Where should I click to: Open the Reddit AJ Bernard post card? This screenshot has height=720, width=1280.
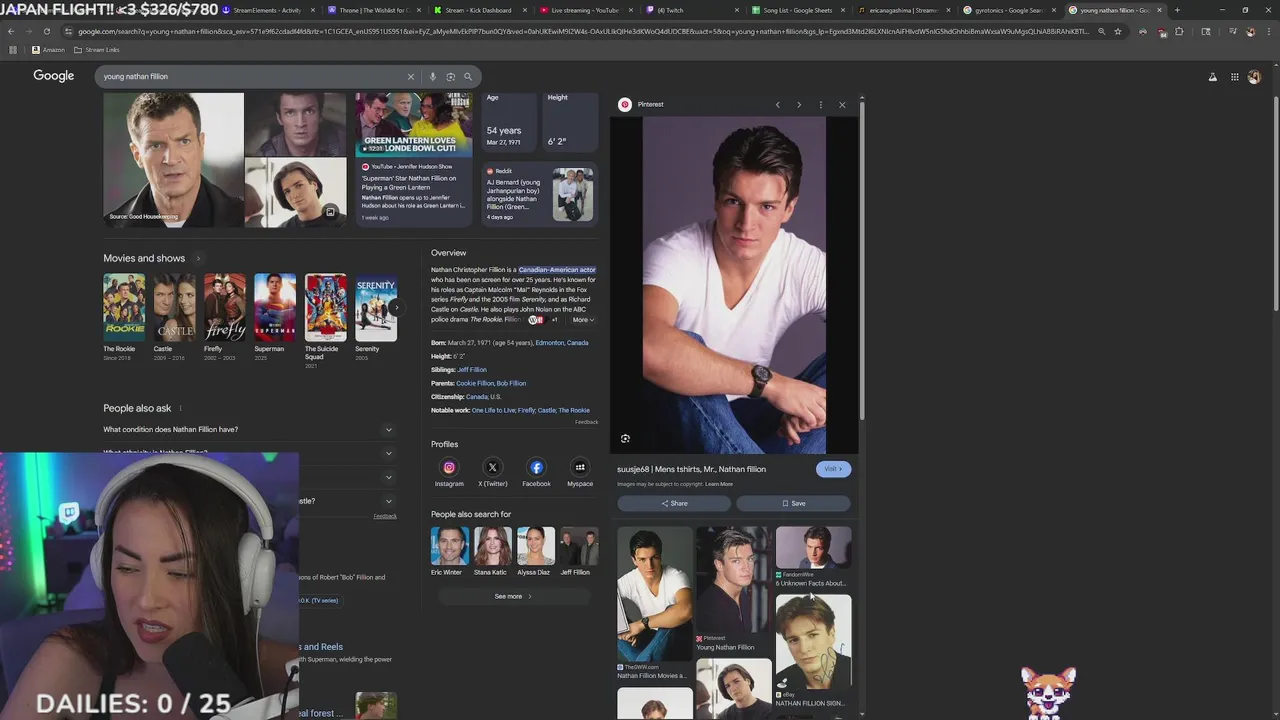pyautogui.click(x=539, y=194)
